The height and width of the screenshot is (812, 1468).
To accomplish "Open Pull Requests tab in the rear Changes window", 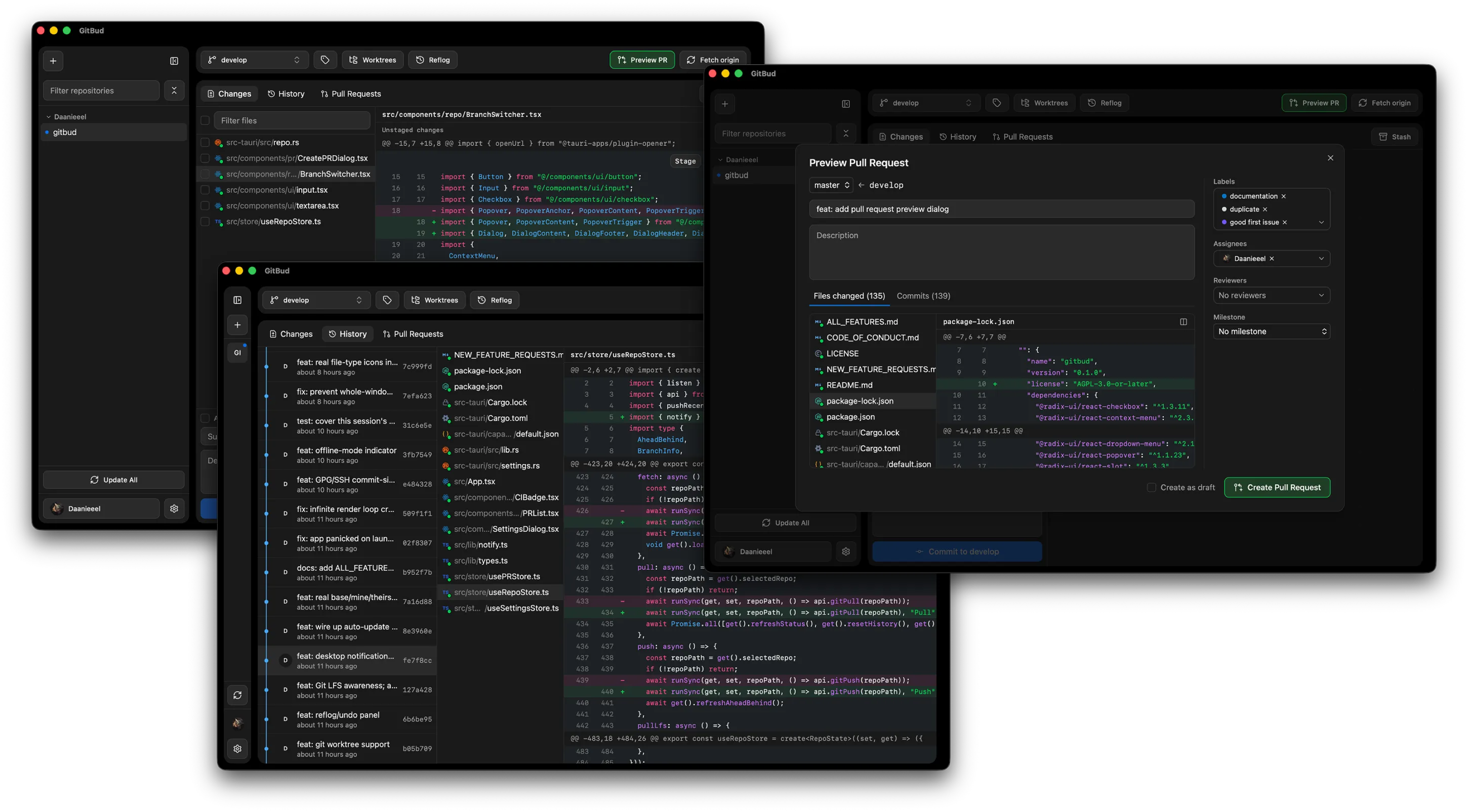I will click(351, 94).
